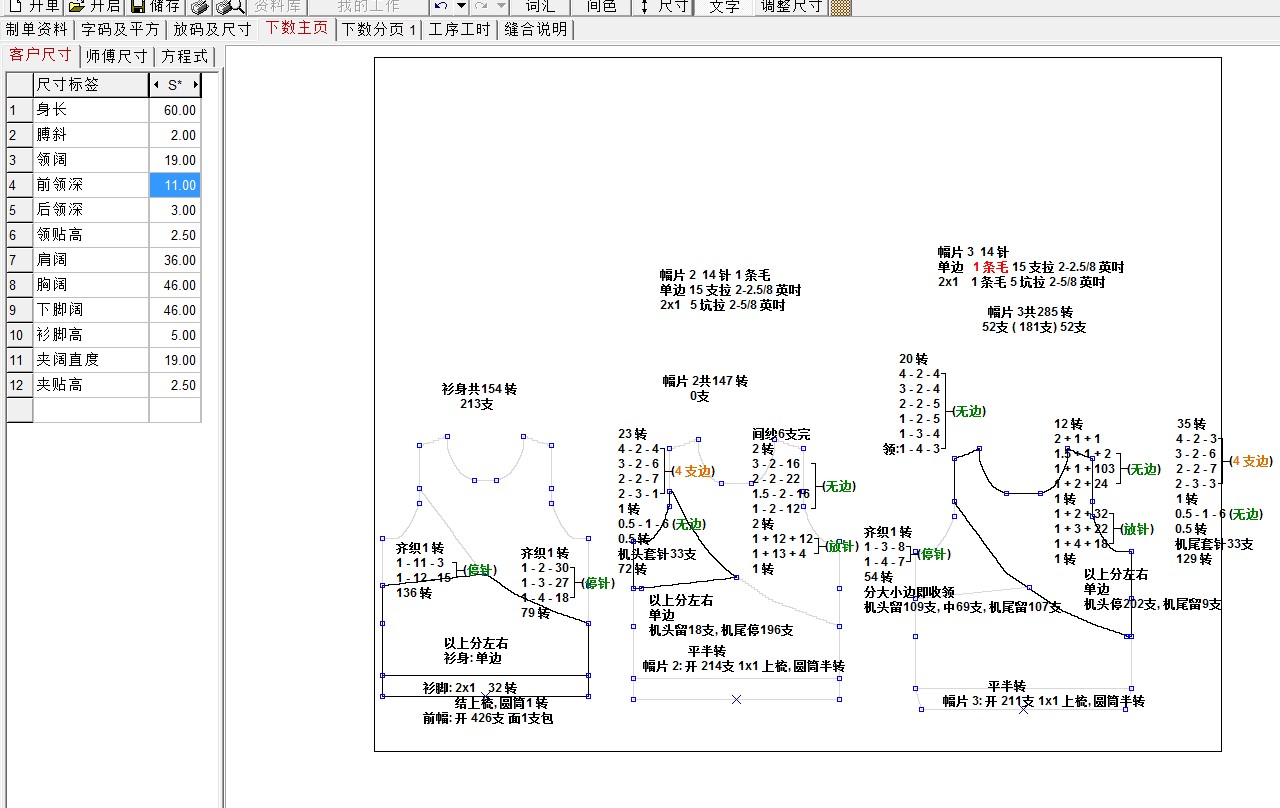This screenshot has width=1280, height=808.
Task: Select the 师傅尺寸 sub-tab
Action: tap(116, 56)
